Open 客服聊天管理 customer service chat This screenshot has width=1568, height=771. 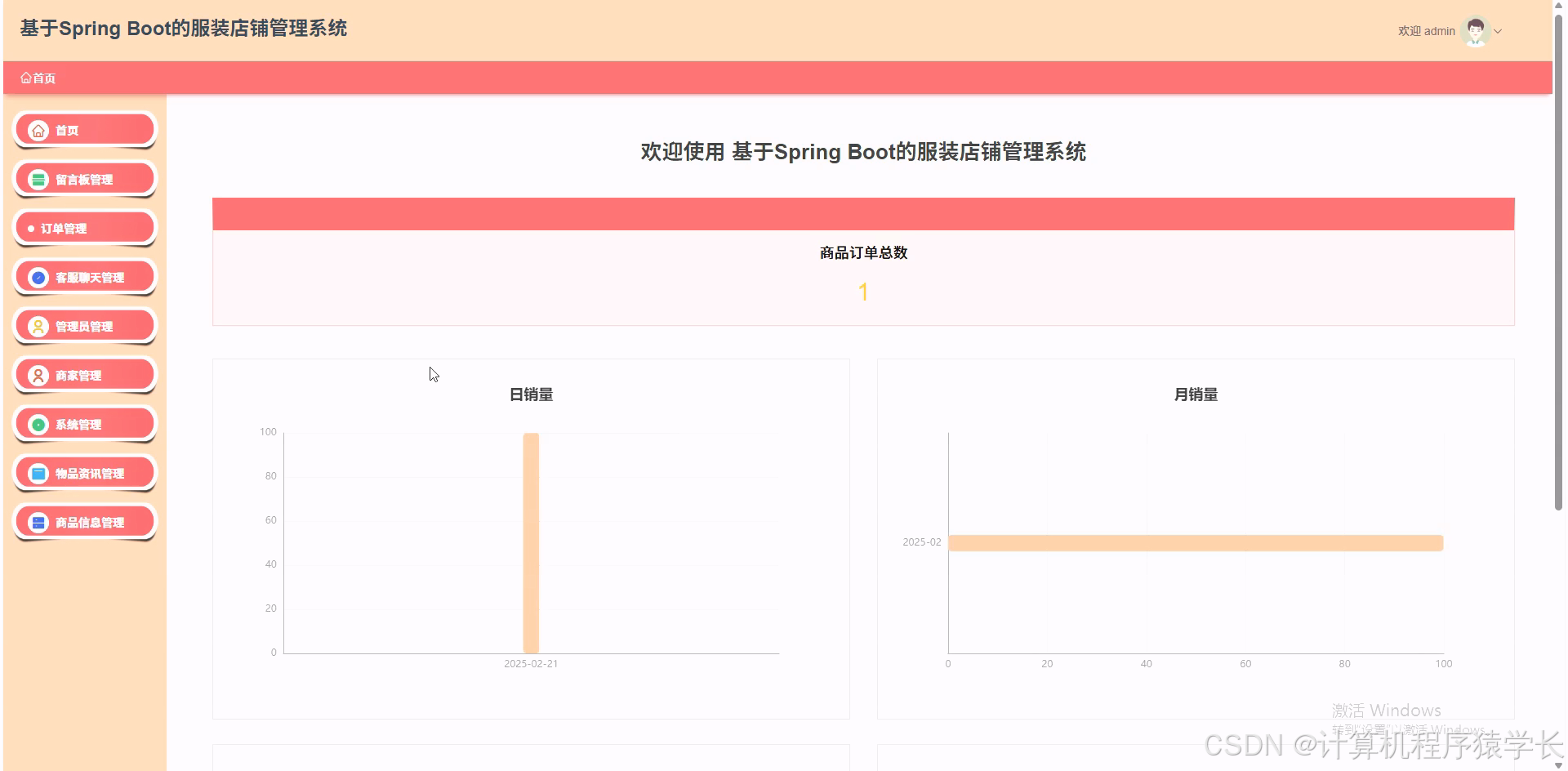[85, 277]
